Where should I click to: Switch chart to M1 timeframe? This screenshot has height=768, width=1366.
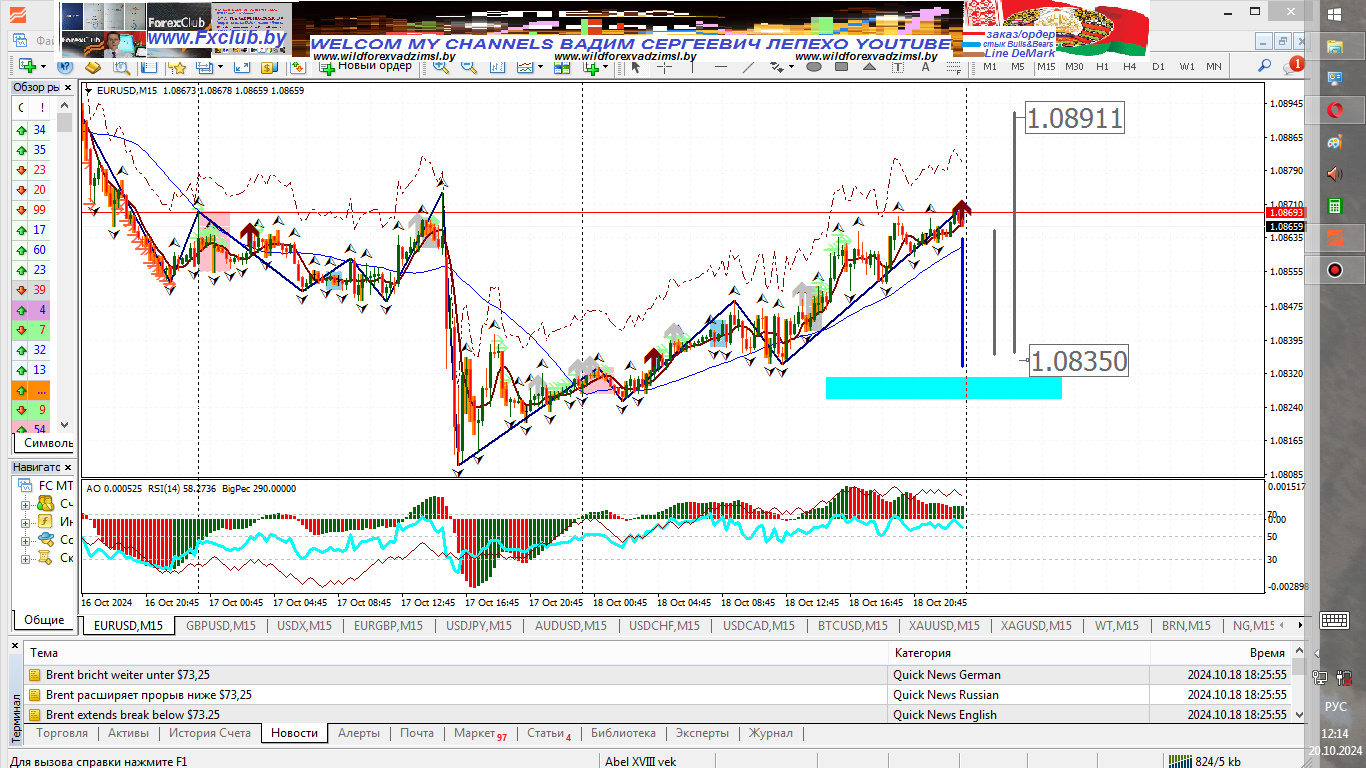(990, 66)
